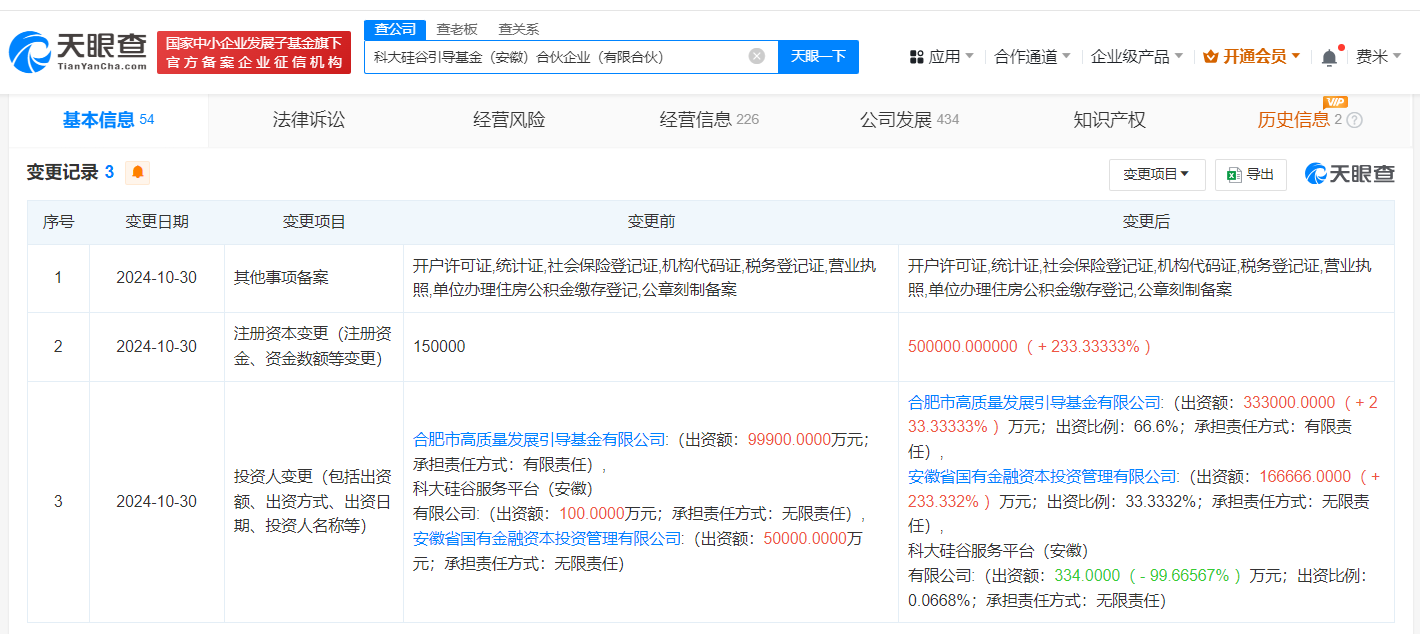This screenshot has width=1420, height=634.
Task: Click the 变更后 column header
Action: (1146, 222)
